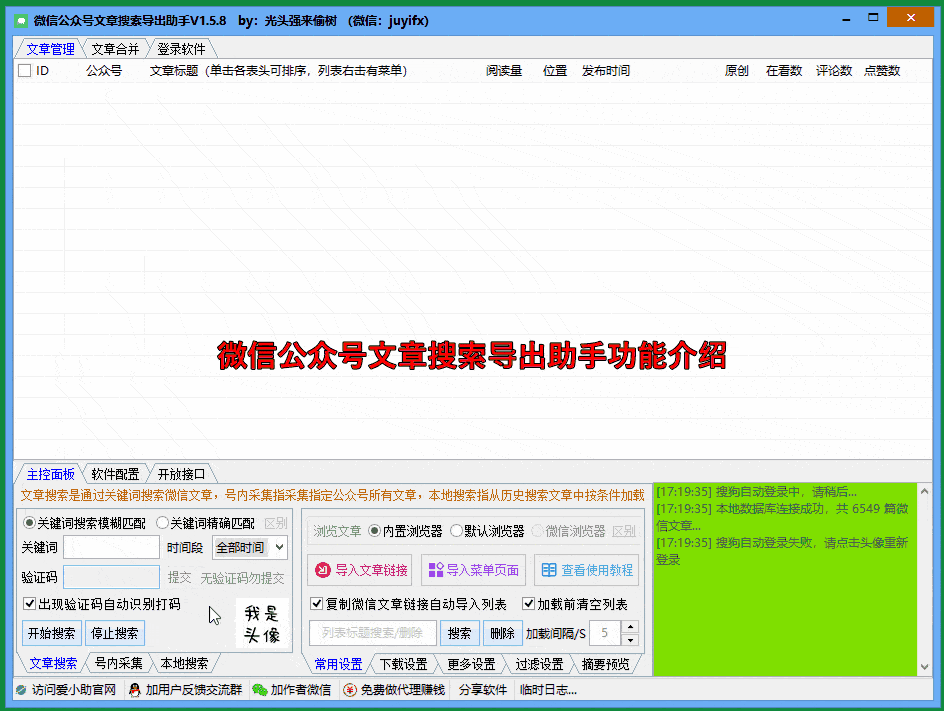Click the WeChat add author icon
This screenshot has width=944, height=711.
coord(260,690)
